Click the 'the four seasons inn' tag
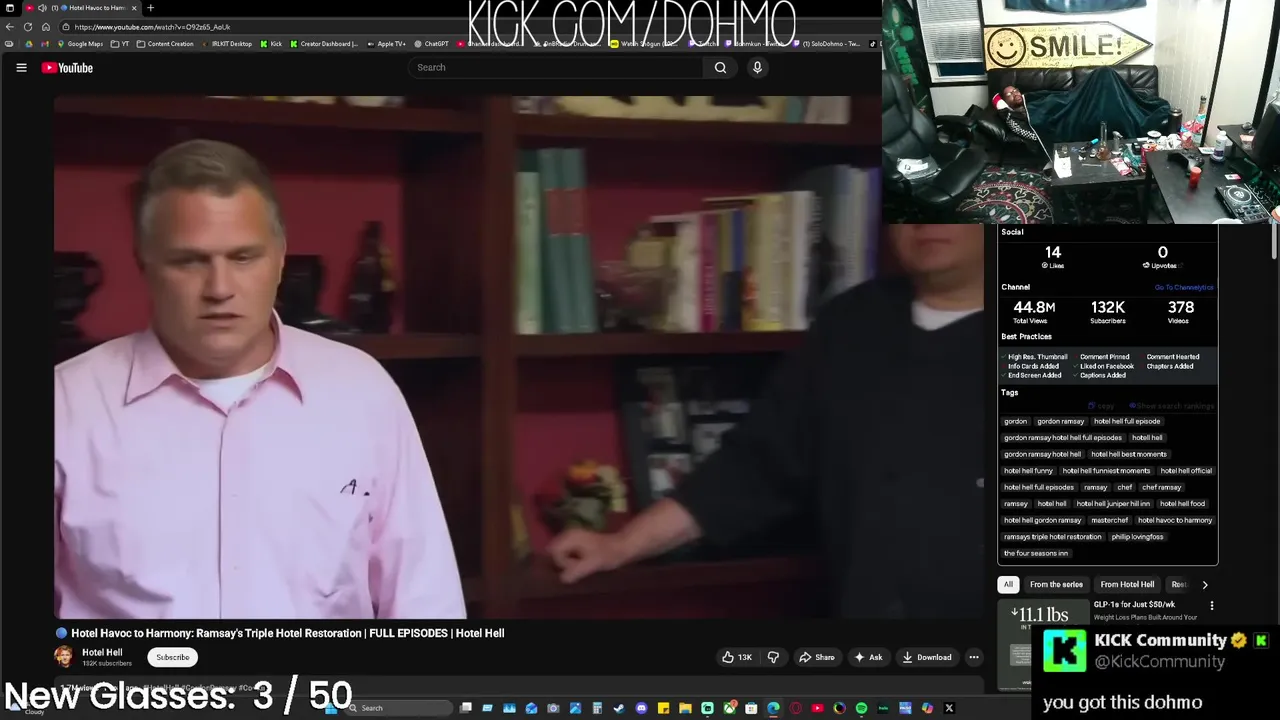The image size is (1280, 720). tap(1036, 553)
